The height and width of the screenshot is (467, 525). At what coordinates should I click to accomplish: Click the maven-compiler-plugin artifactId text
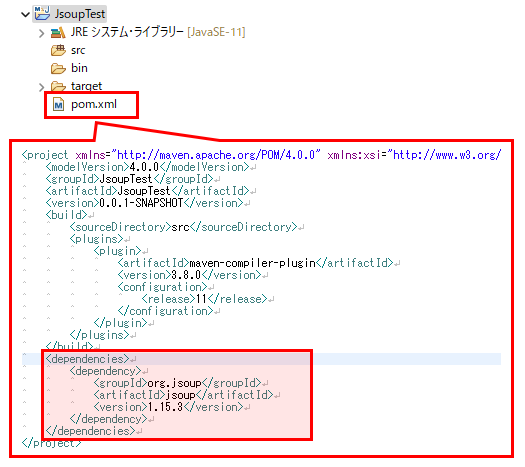[252, 263]
